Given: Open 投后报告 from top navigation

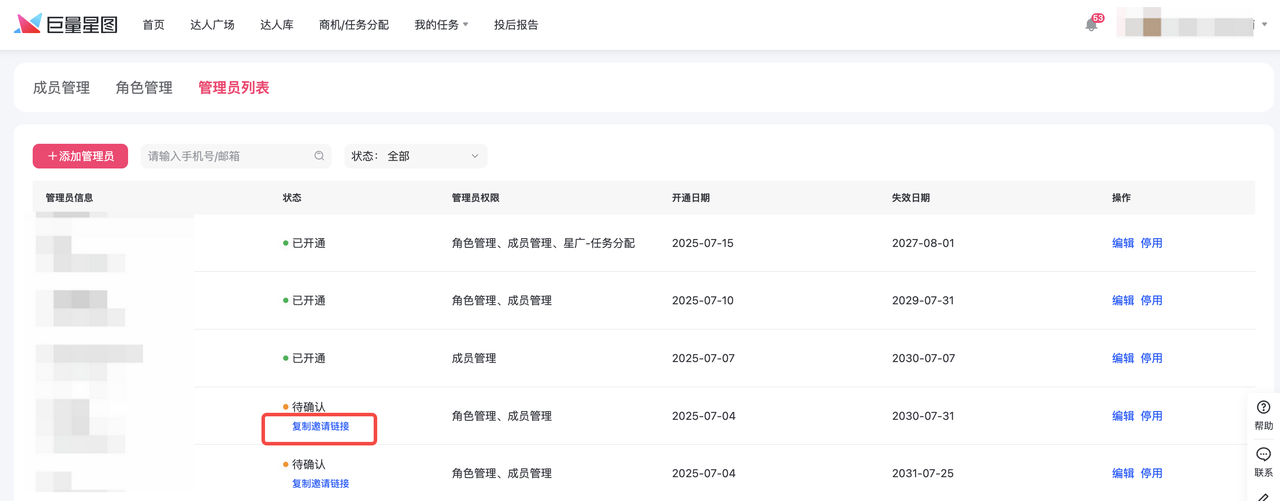Looking at the screenshot, I should (x=516, y=25).
